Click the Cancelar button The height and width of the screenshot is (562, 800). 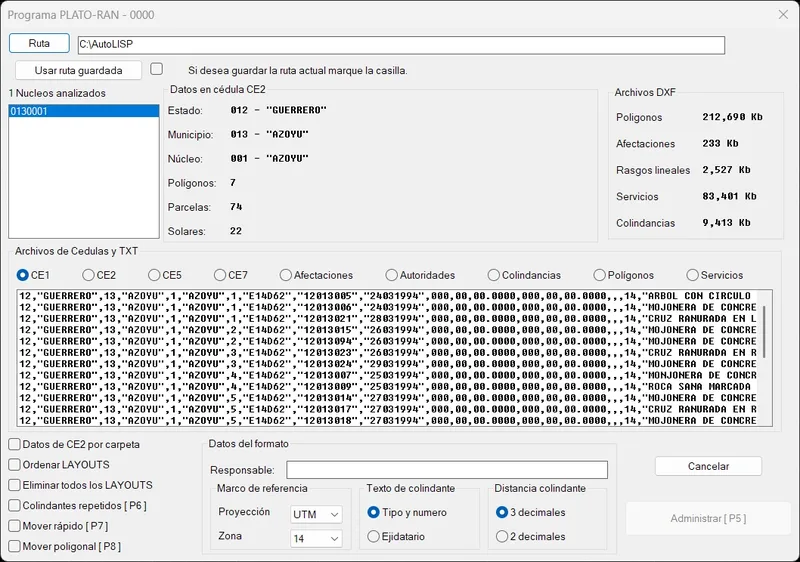click(708, 466)
